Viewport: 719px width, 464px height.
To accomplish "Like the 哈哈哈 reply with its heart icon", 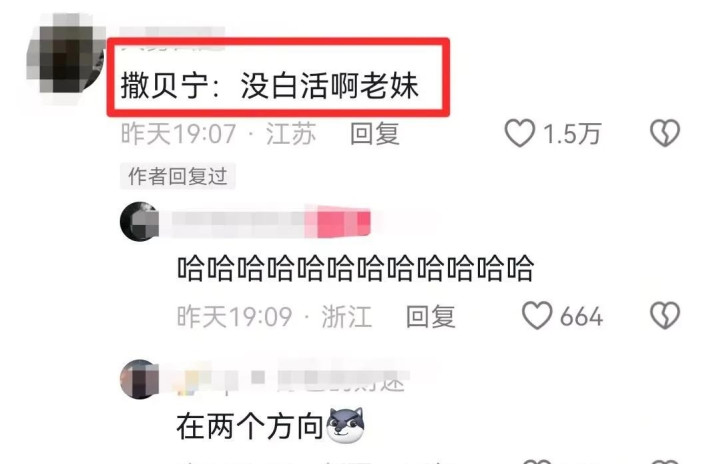I will tap(537, 316).
